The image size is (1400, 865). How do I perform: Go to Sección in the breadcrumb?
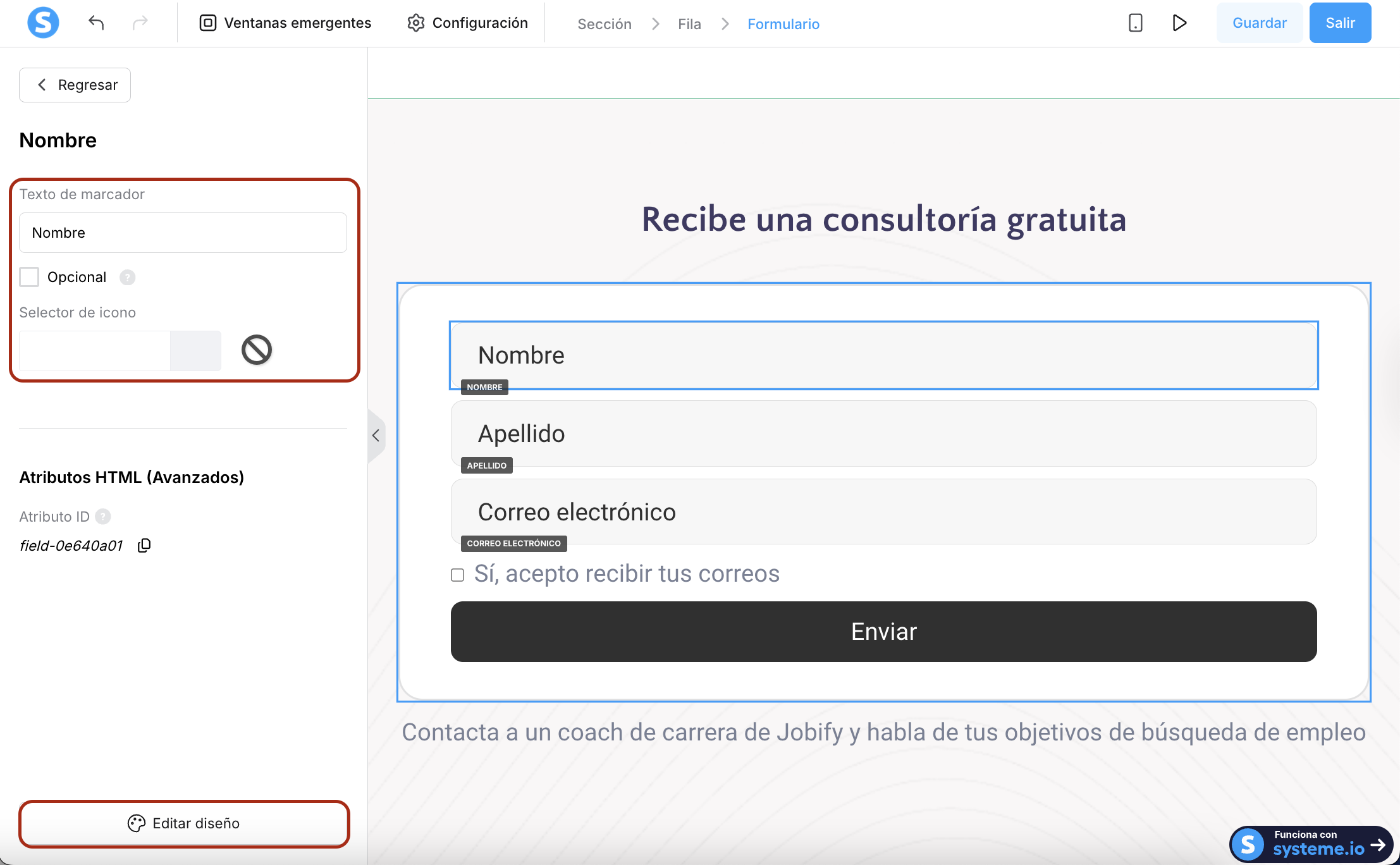[x=605, y=24]
